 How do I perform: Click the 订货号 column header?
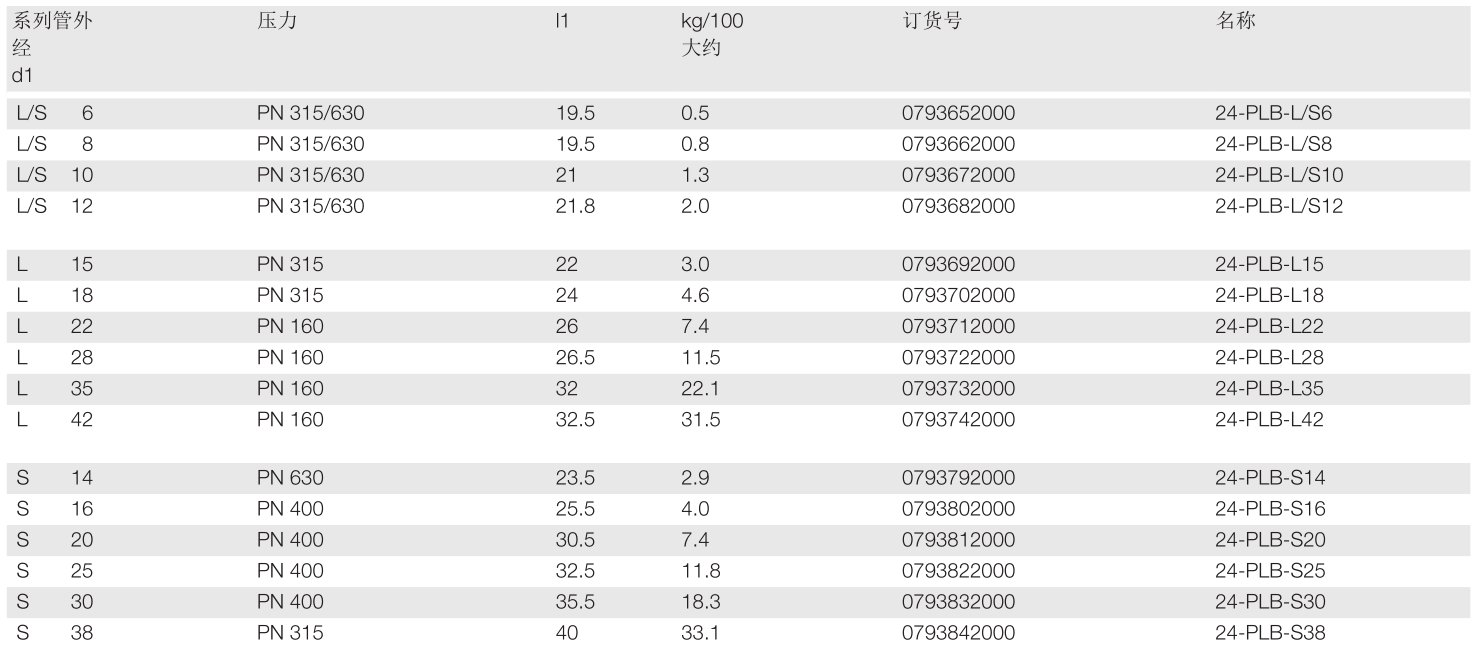[x=931, y=21]
